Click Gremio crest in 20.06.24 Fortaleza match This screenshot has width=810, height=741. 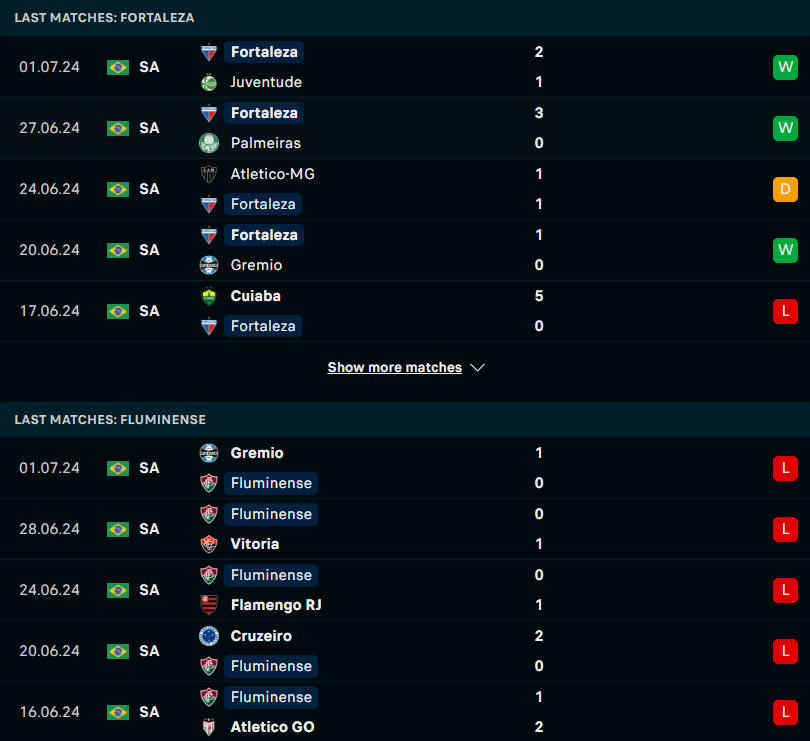209,265
